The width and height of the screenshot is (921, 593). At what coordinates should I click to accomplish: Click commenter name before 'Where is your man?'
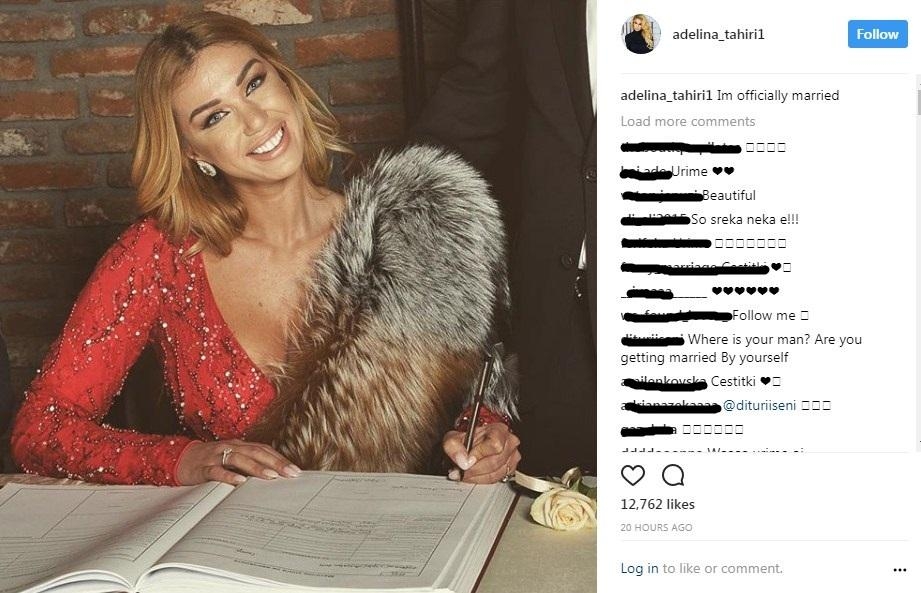652,339
